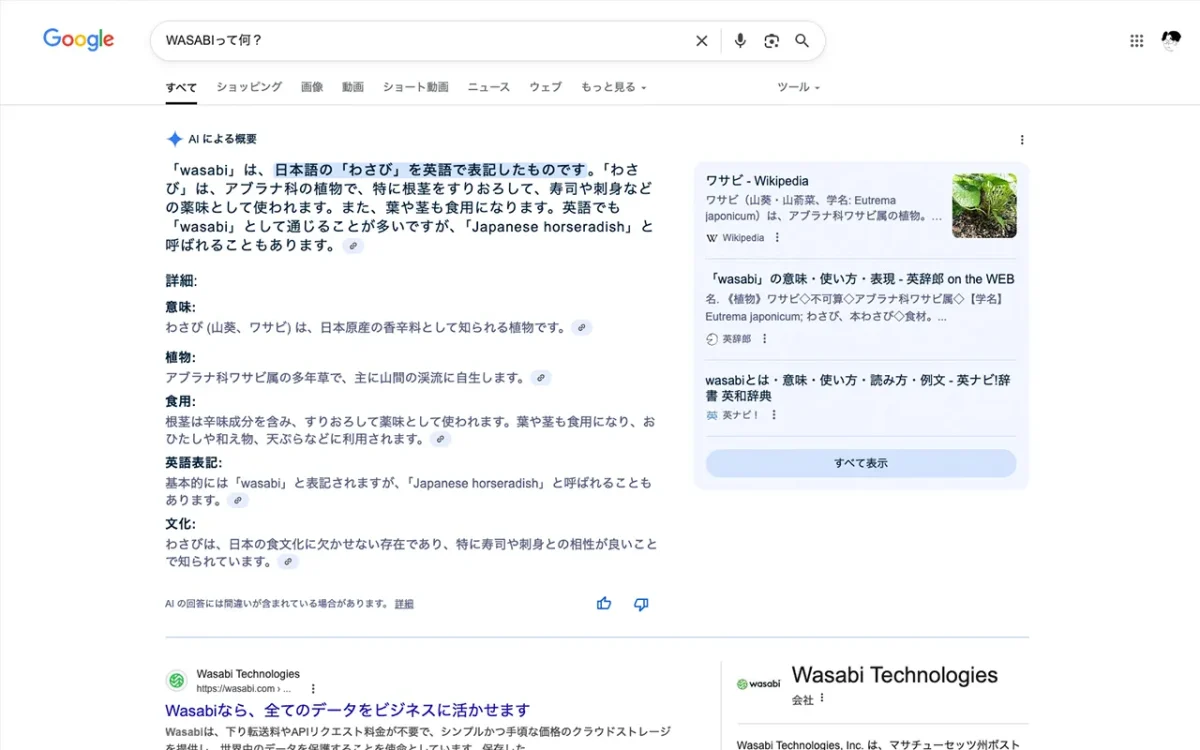The image size is (1200, 750).
Task: Open the 英ナビ source options menu
Action: tap(774, 415)
